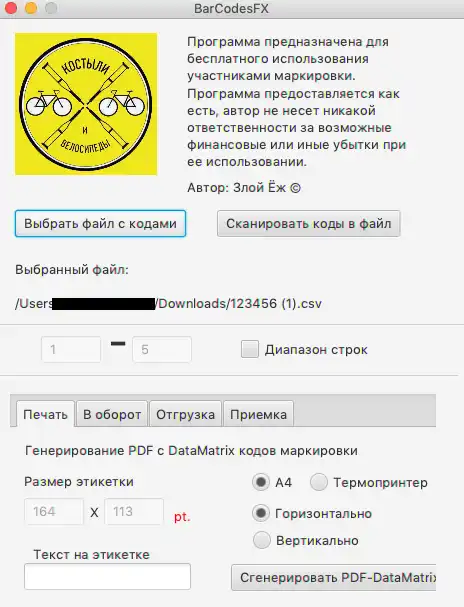Select the A4 radio button

pyautogui.click(x=260, y=482)
